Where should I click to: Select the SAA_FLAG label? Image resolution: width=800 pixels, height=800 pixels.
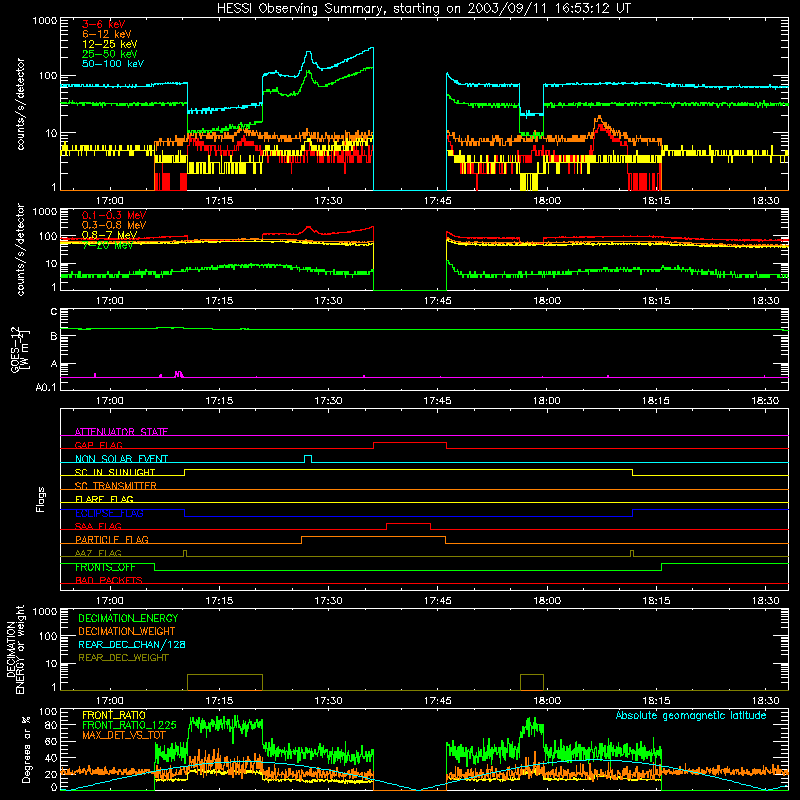pyautogui.click(x=98, y=526)
